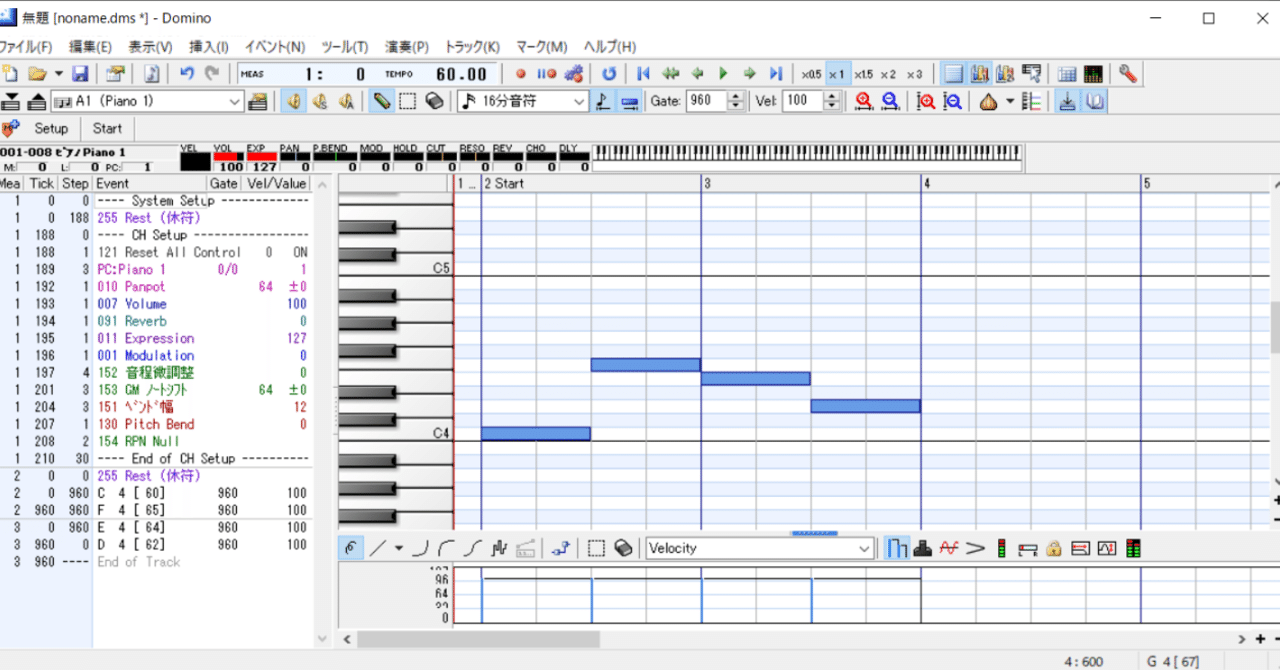This screenshot has width=1280, height=670.
Task: Select the S-curve draw tool
Action: tap(473, 548)
